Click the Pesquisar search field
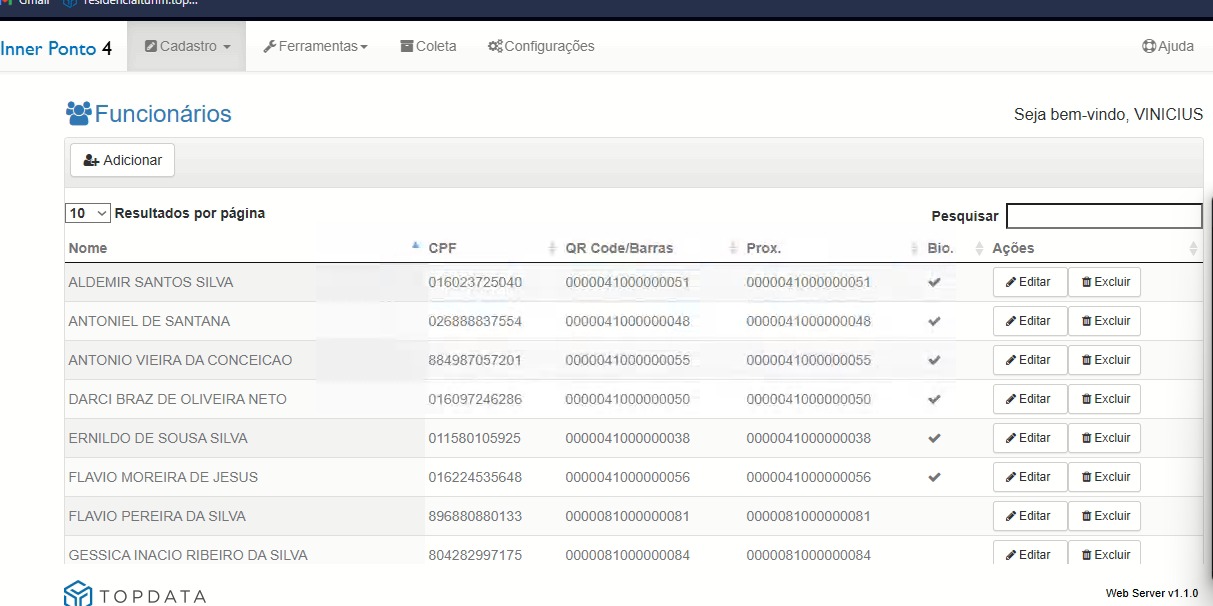1213x606 pixels. 1104,216
